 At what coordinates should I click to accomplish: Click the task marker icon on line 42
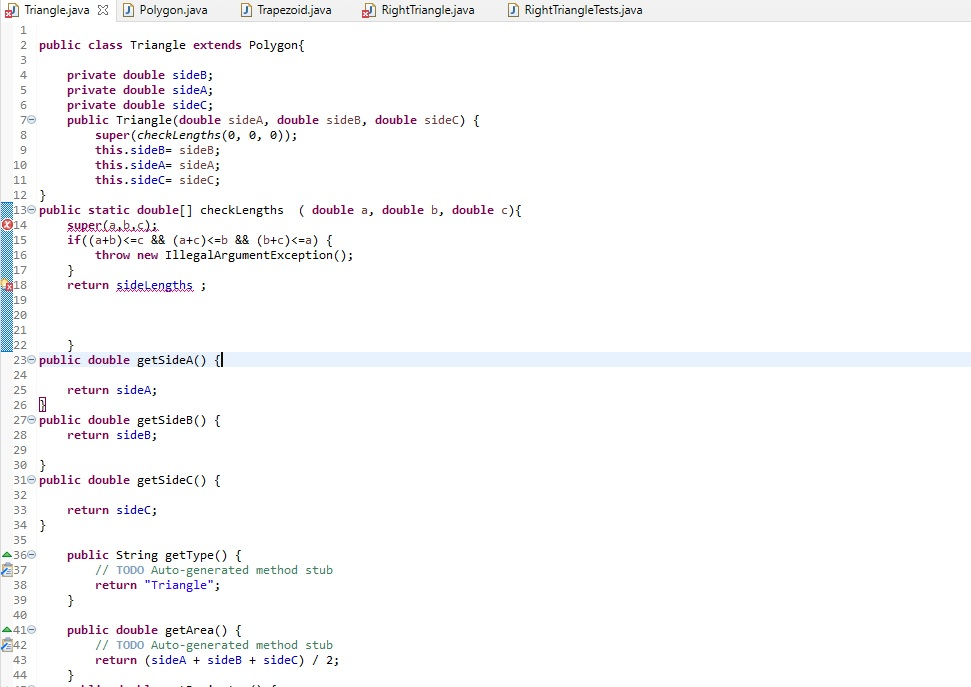[5, 645]
